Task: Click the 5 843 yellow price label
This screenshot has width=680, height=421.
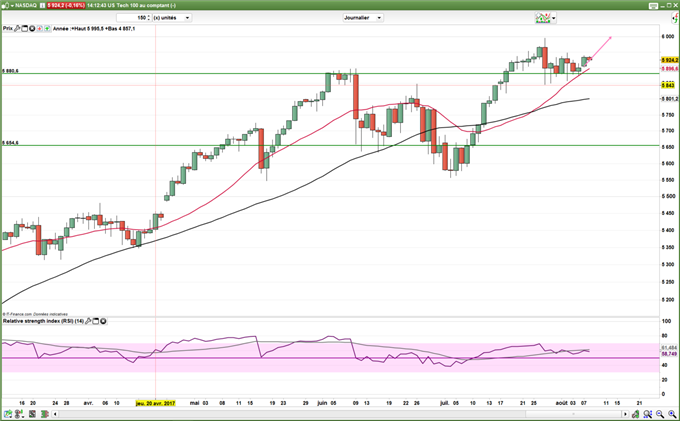Action: click(670, 85)
